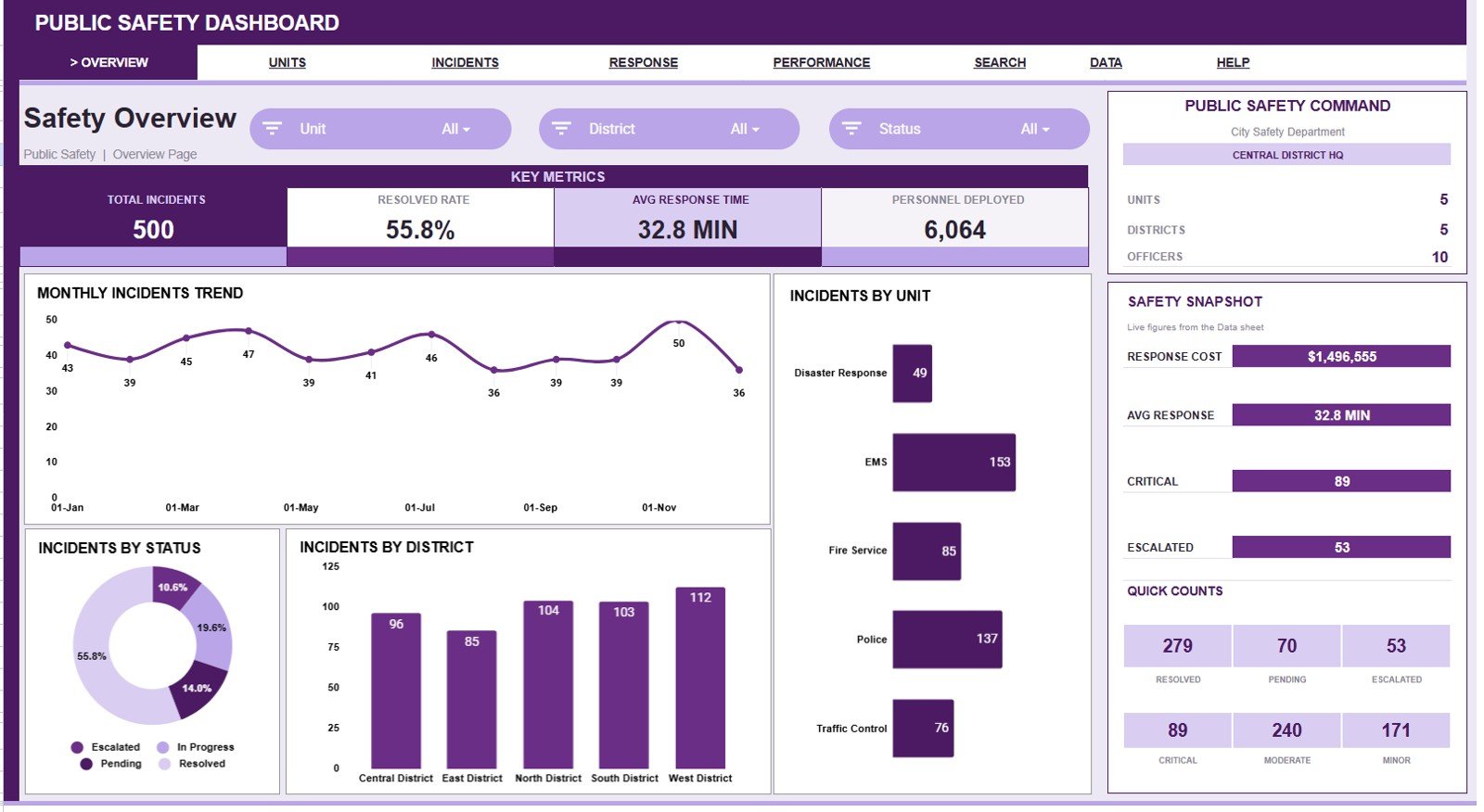Click the 279 Resolved quick count
Image resolution: width=1484 pixels, height=812 pixels.
1178,646
